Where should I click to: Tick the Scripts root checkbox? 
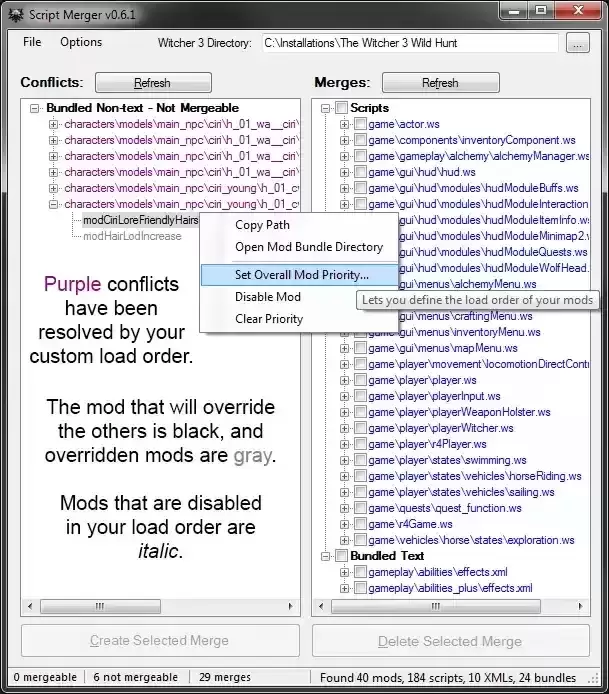point(341,108)
